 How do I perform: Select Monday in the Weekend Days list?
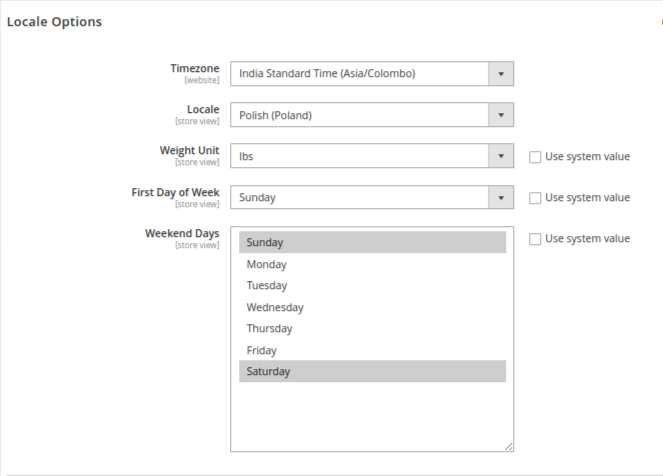point(372,265)
